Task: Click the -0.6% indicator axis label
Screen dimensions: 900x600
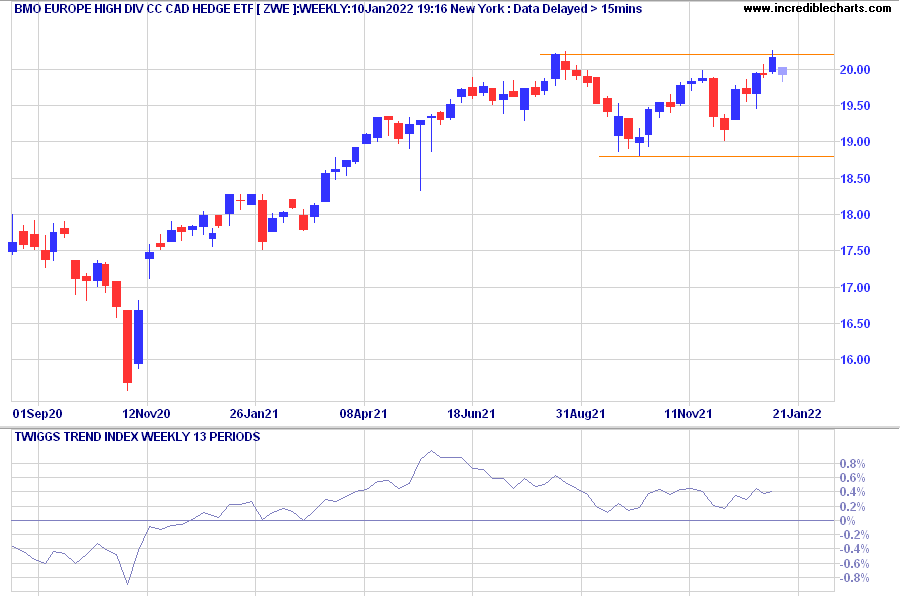Action: [854, 564]
